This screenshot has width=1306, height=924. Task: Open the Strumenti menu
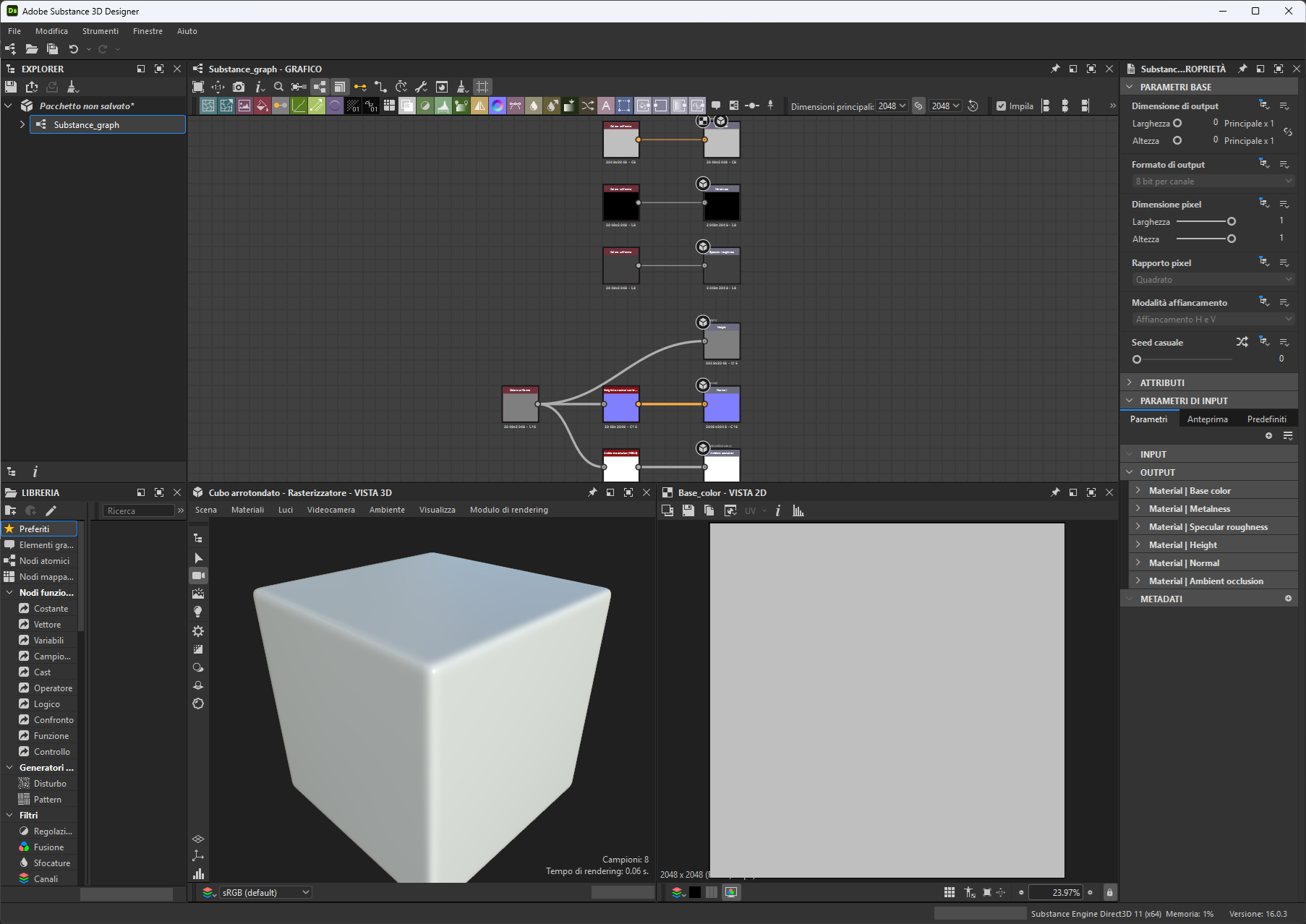pos(101,31)
